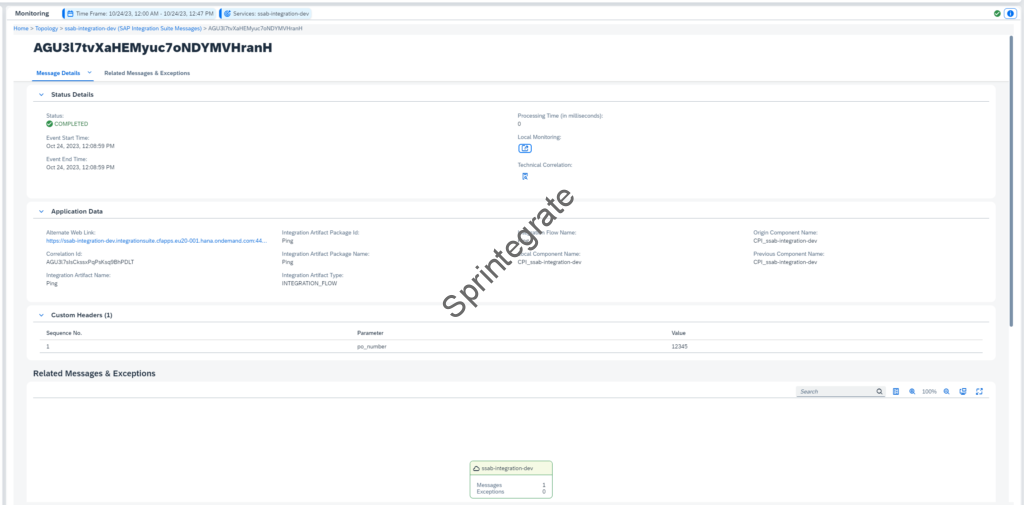Click the INTEGRATION_FLOW artifact type value
Viewport: 1024px width, 505px height.
(310, 284)
